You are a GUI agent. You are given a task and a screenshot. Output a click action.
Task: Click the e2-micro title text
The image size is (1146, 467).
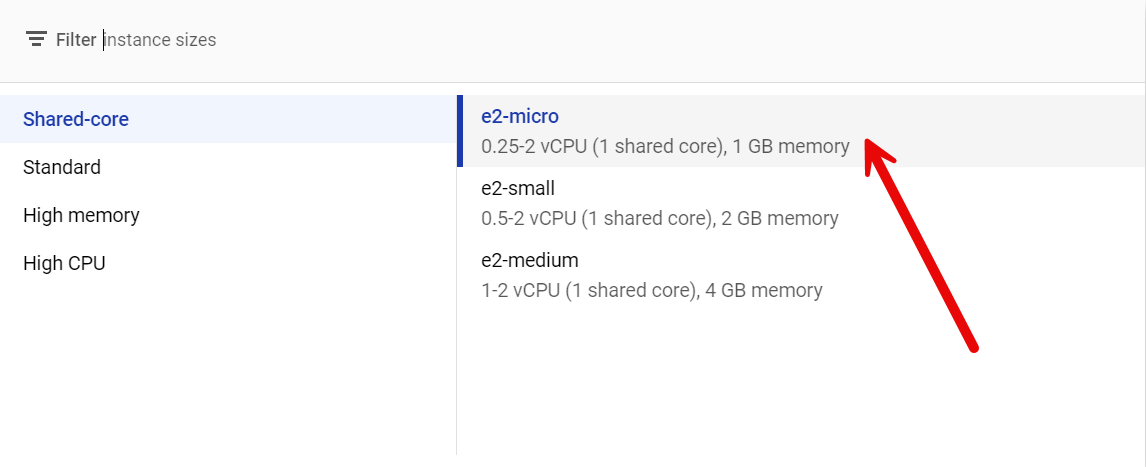pyautogui.click(x=520, y=116)
